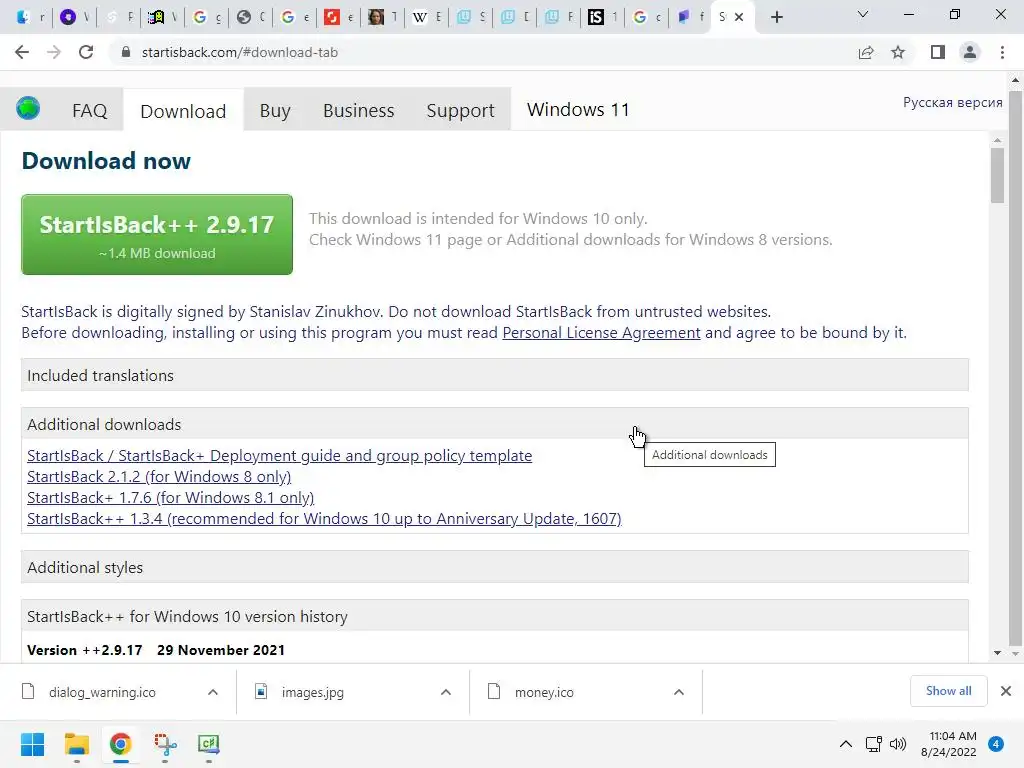The height and width of the screenshot is (768, 1024).
Task: Open the Personal License Agreement link
Action: 601,332
